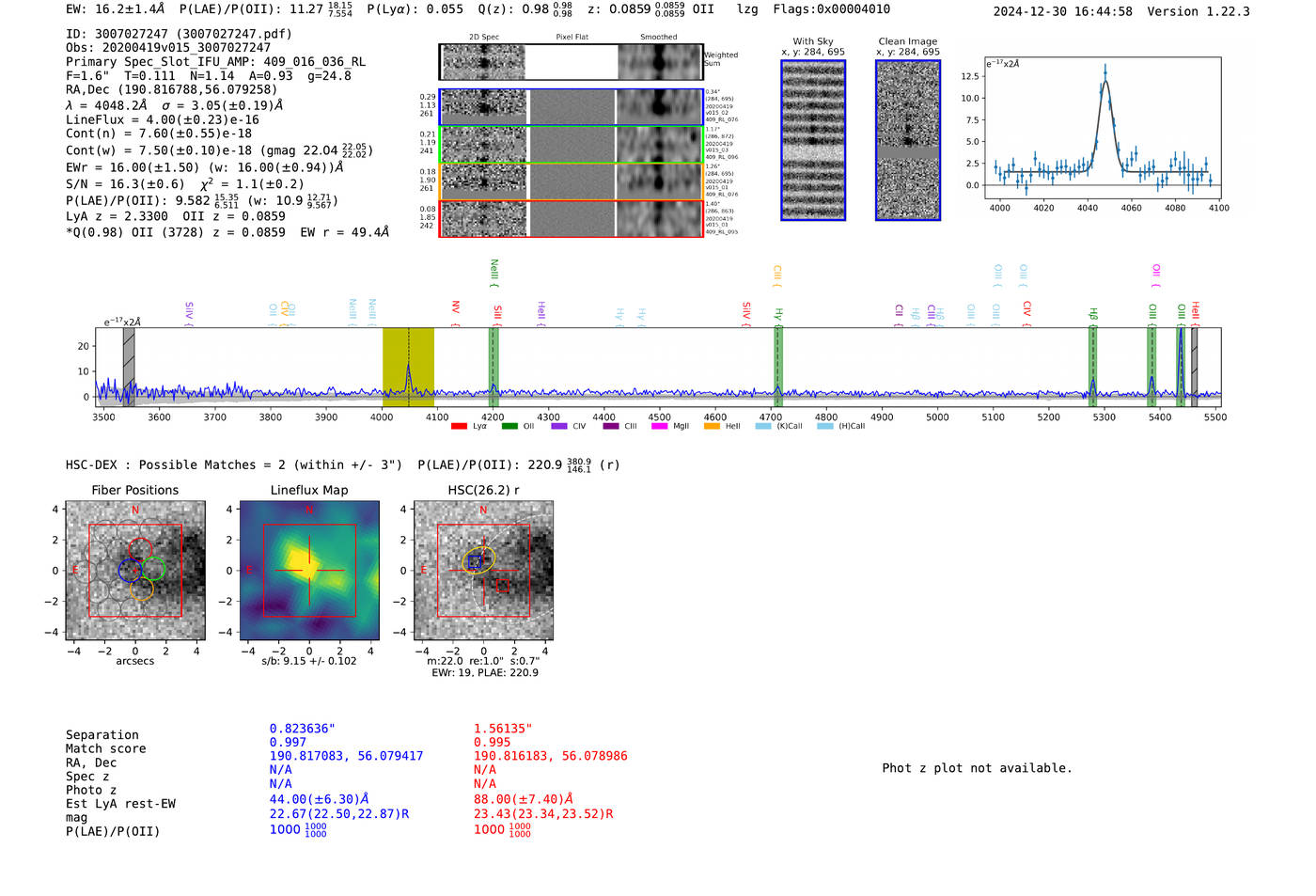
Task: Click the blue 44.00(±6.30)Å rest-EW value
Action: pos(319,799)
